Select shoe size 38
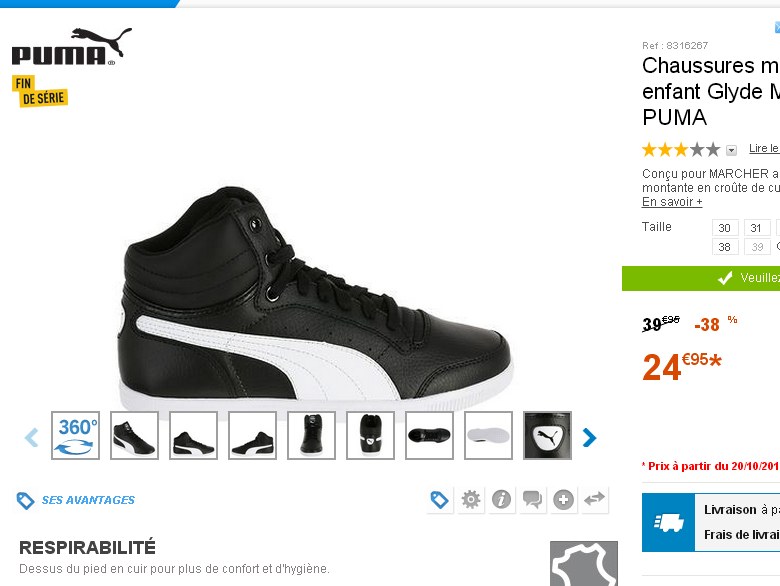780x586 pixels. (725, 247)
